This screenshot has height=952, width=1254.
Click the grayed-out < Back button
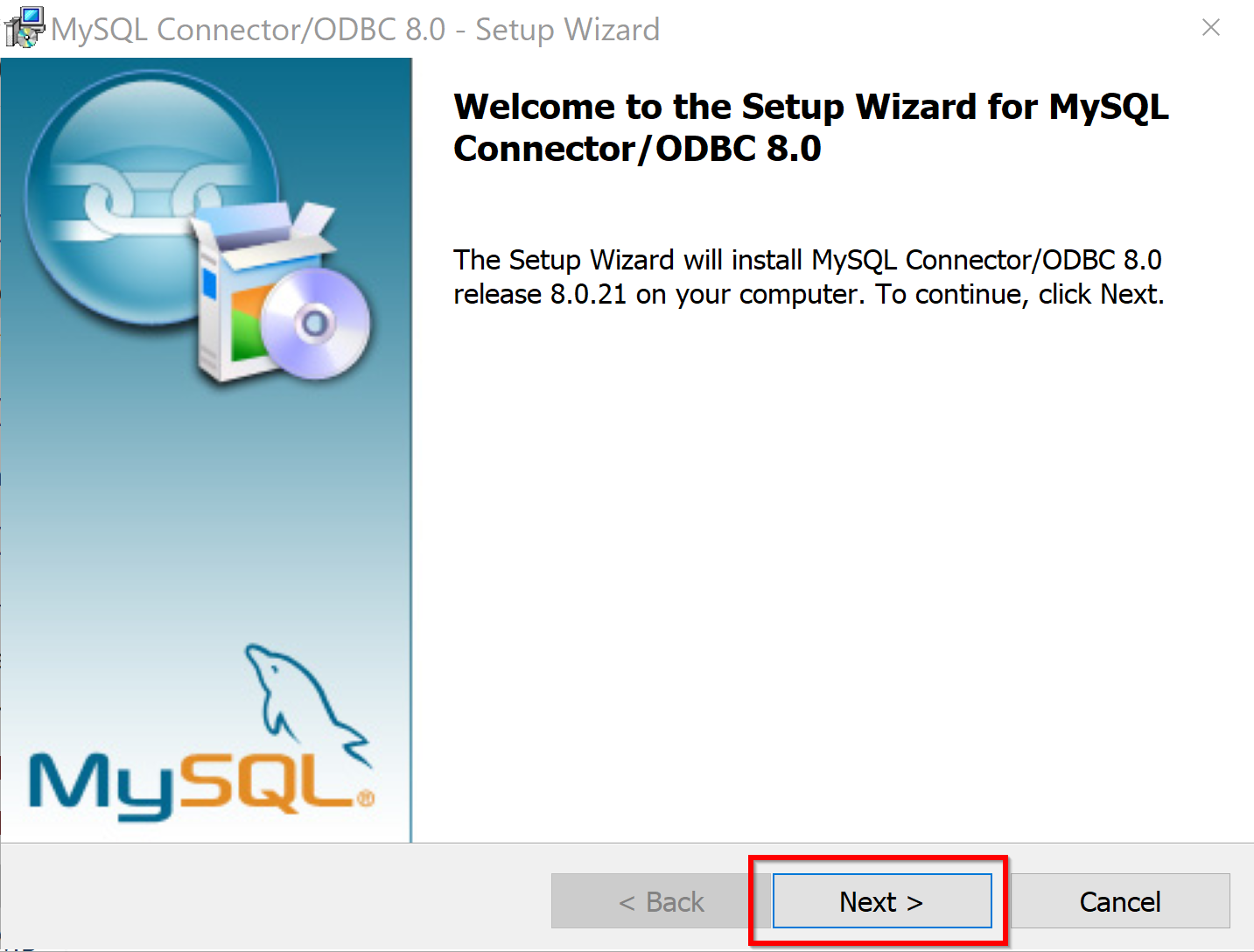[x=661, y=901]
